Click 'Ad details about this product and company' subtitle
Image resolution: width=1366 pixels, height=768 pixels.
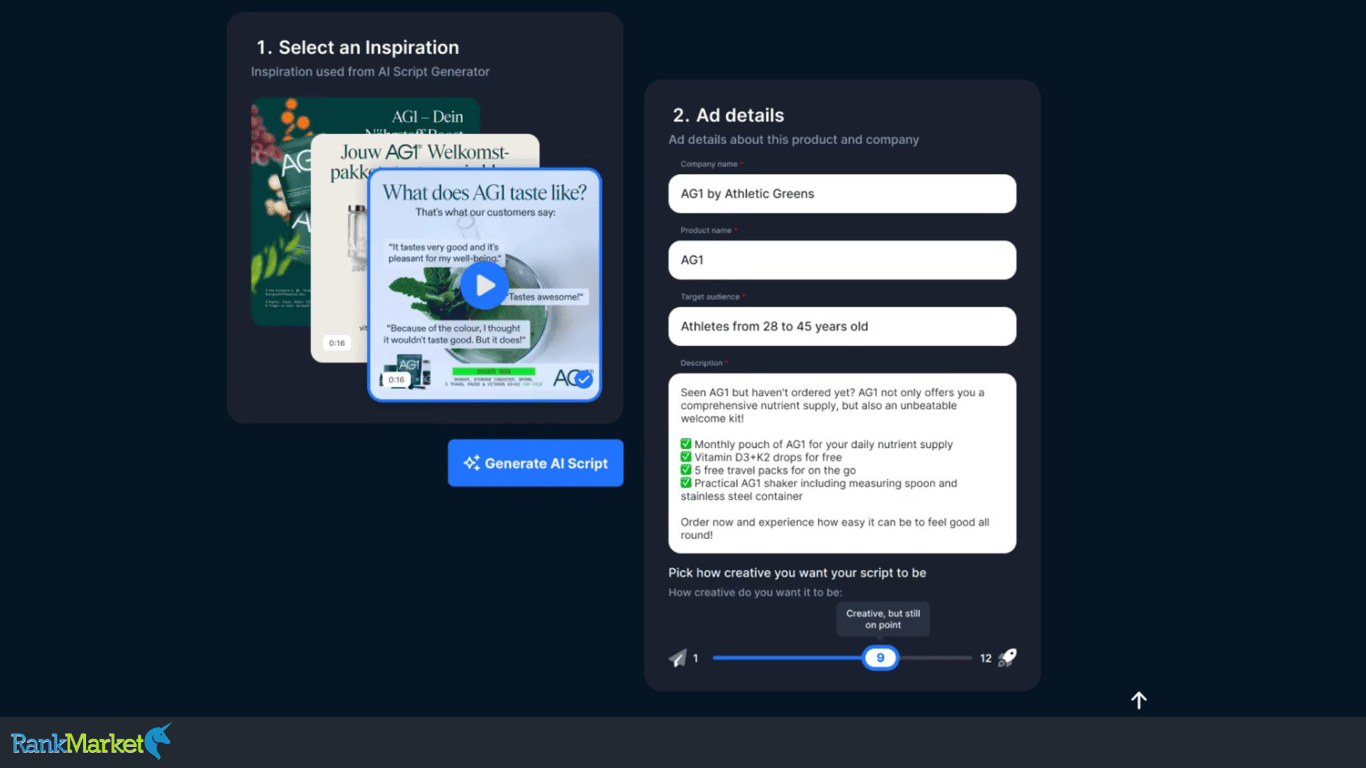pyautogui.click(x=794, y=140)
